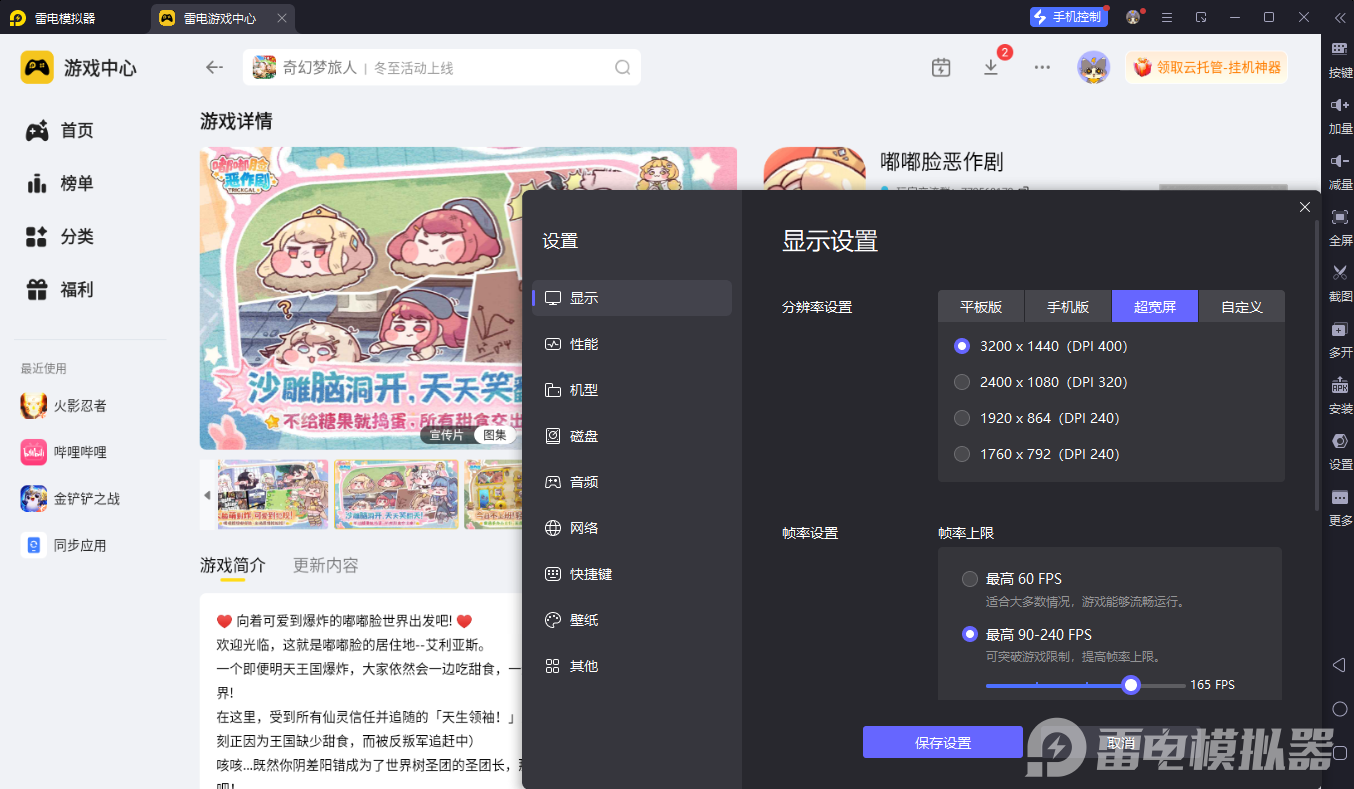The width and height of the screenshot is (1354, 789).
Task: Click the APK install (安装) icon
Action: click(x=1340, y=385)
